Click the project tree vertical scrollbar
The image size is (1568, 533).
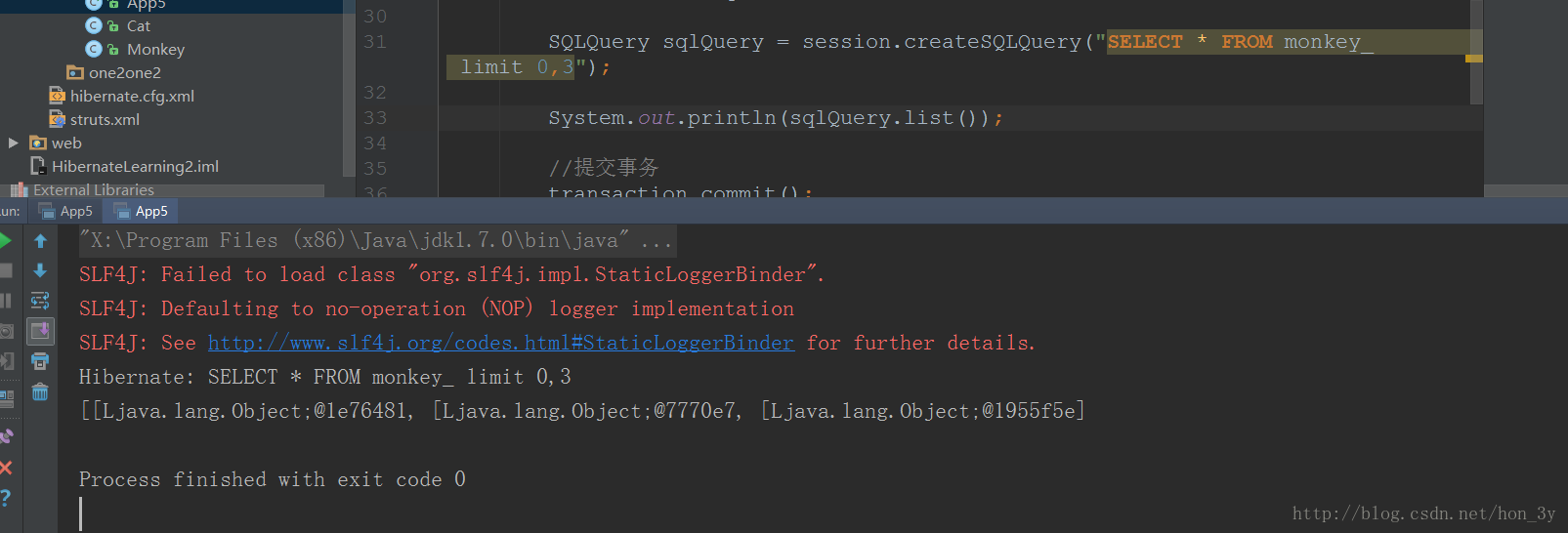tap(349, 88)
